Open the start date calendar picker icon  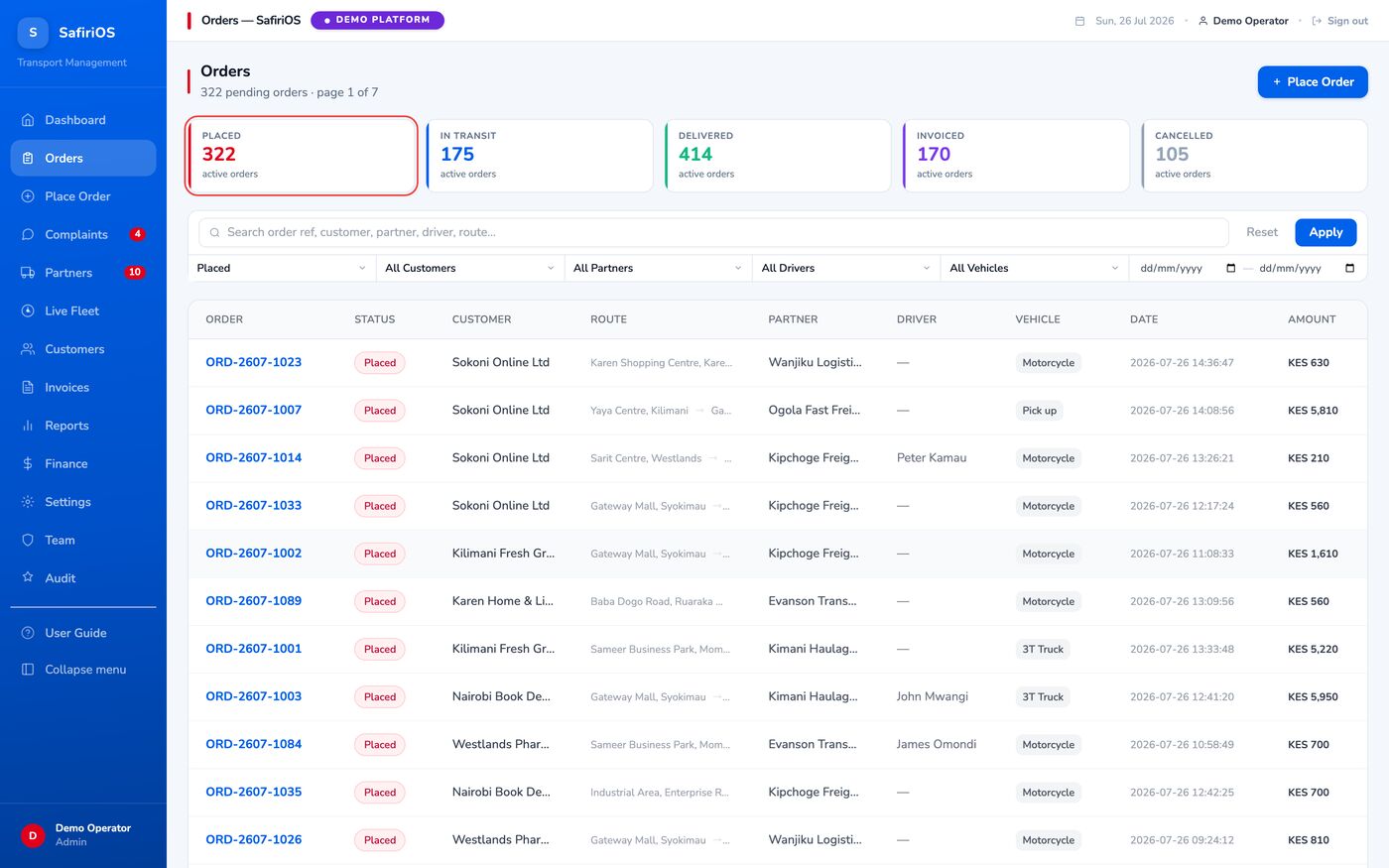[1231, 268]
